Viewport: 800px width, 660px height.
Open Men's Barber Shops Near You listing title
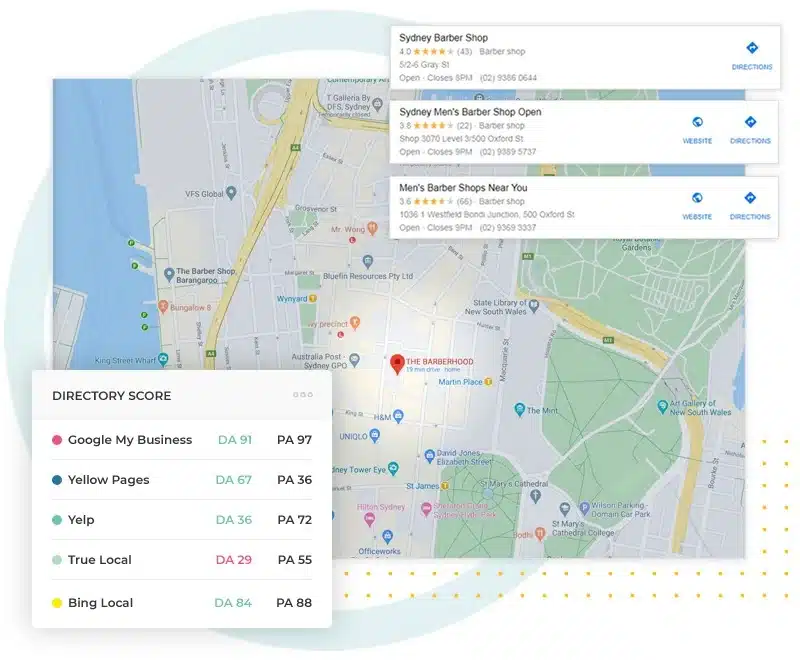(463, 188)
